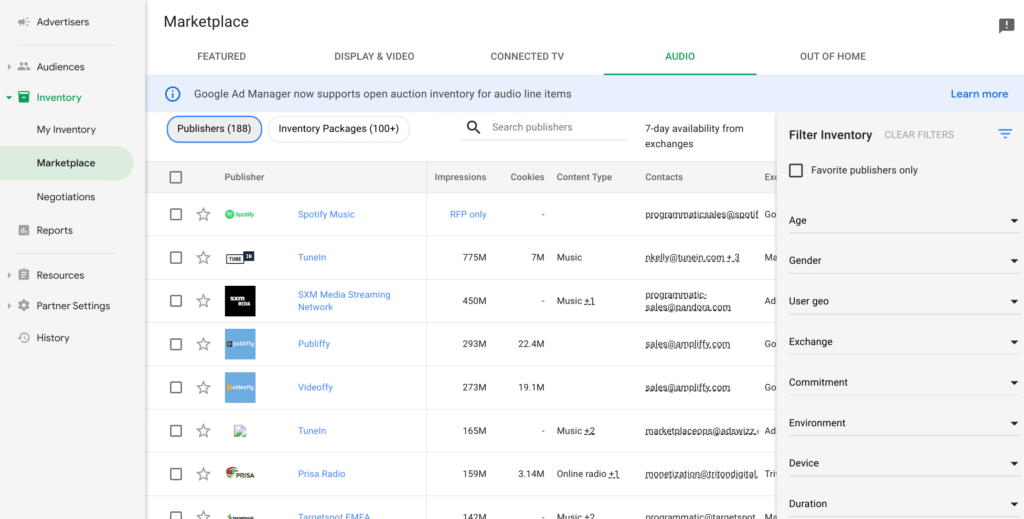Select the Inventory Packages (100+) chip

coord(338,129)
